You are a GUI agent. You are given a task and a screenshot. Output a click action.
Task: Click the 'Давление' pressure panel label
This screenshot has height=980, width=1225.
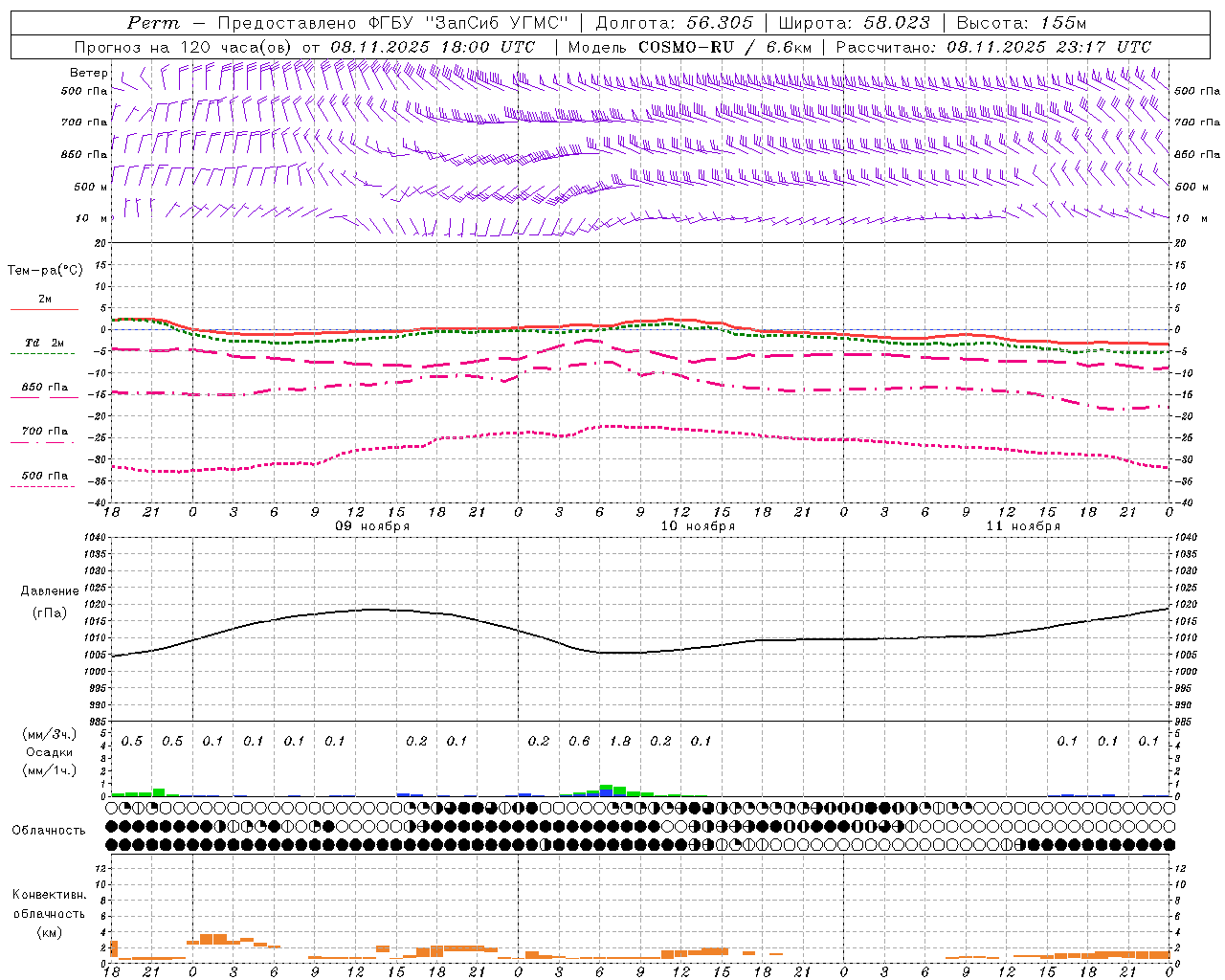click(50, 591)
